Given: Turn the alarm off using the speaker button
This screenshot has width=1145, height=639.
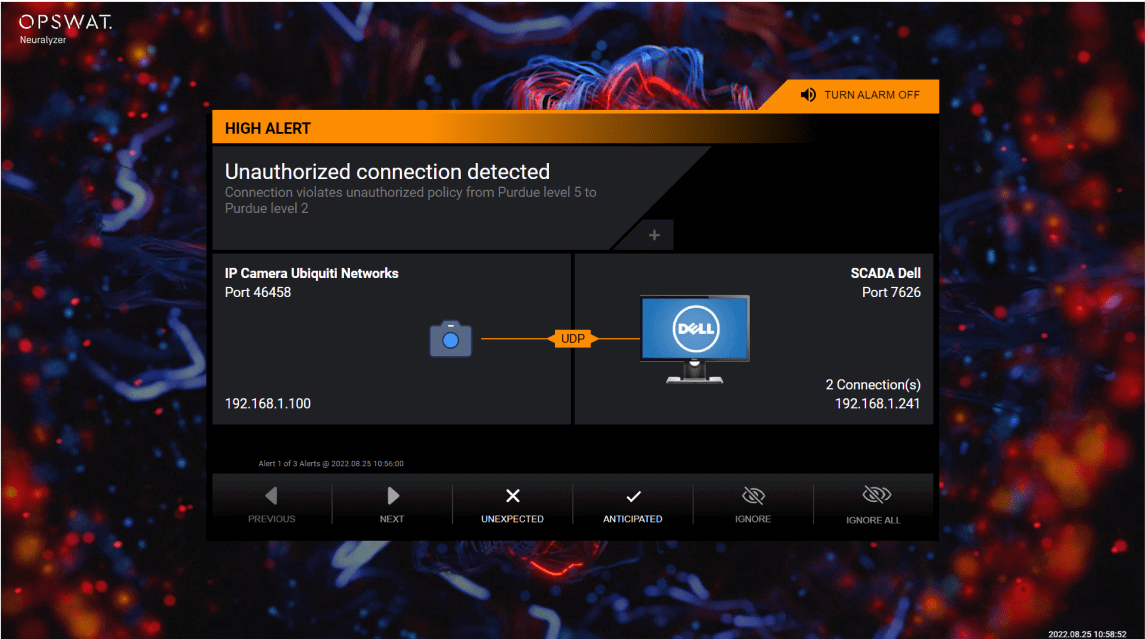Looking at the screenshot, I should (x=858, y=95).
